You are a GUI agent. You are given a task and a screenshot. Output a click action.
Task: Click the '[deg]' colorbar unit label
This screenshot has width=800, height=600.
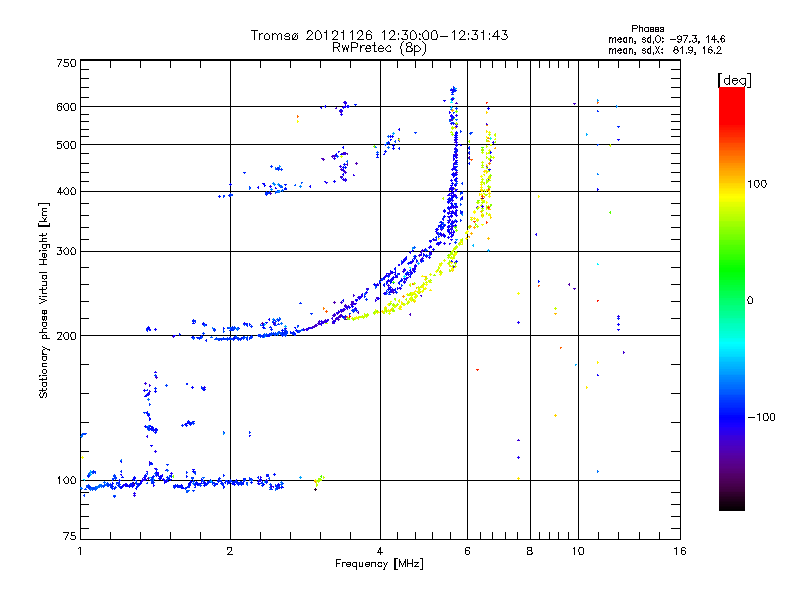pos(734,80)
